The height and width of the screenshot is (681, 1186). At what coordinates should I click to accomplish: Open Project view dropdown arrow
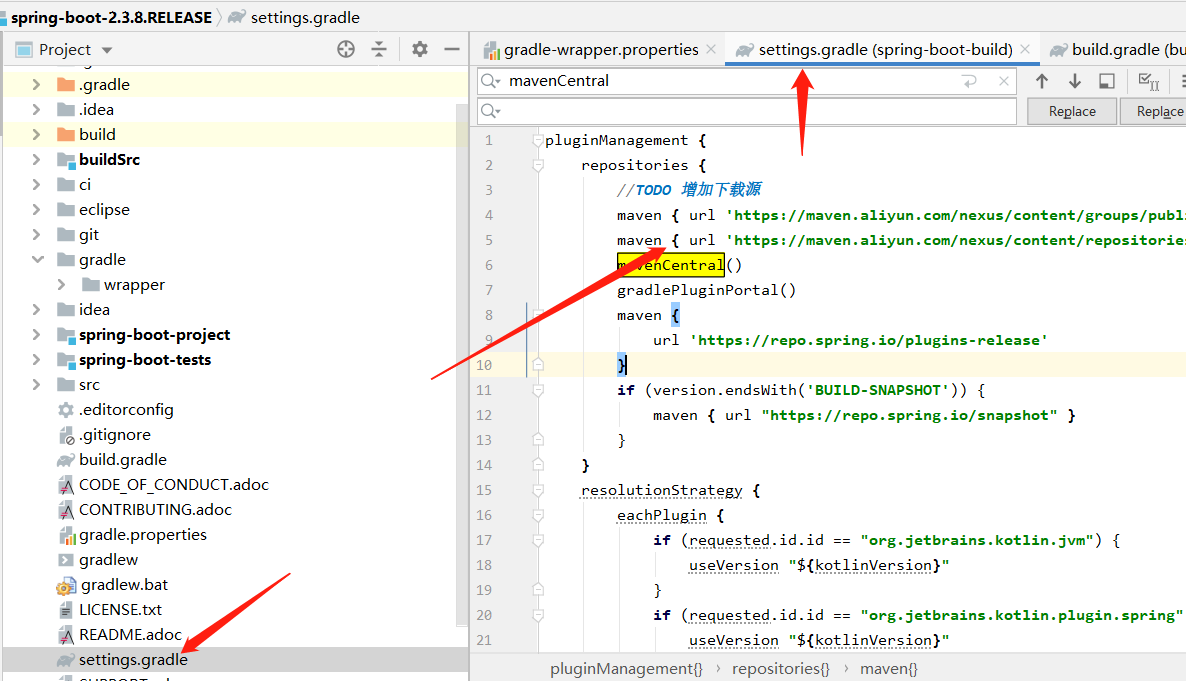point(107,50)
